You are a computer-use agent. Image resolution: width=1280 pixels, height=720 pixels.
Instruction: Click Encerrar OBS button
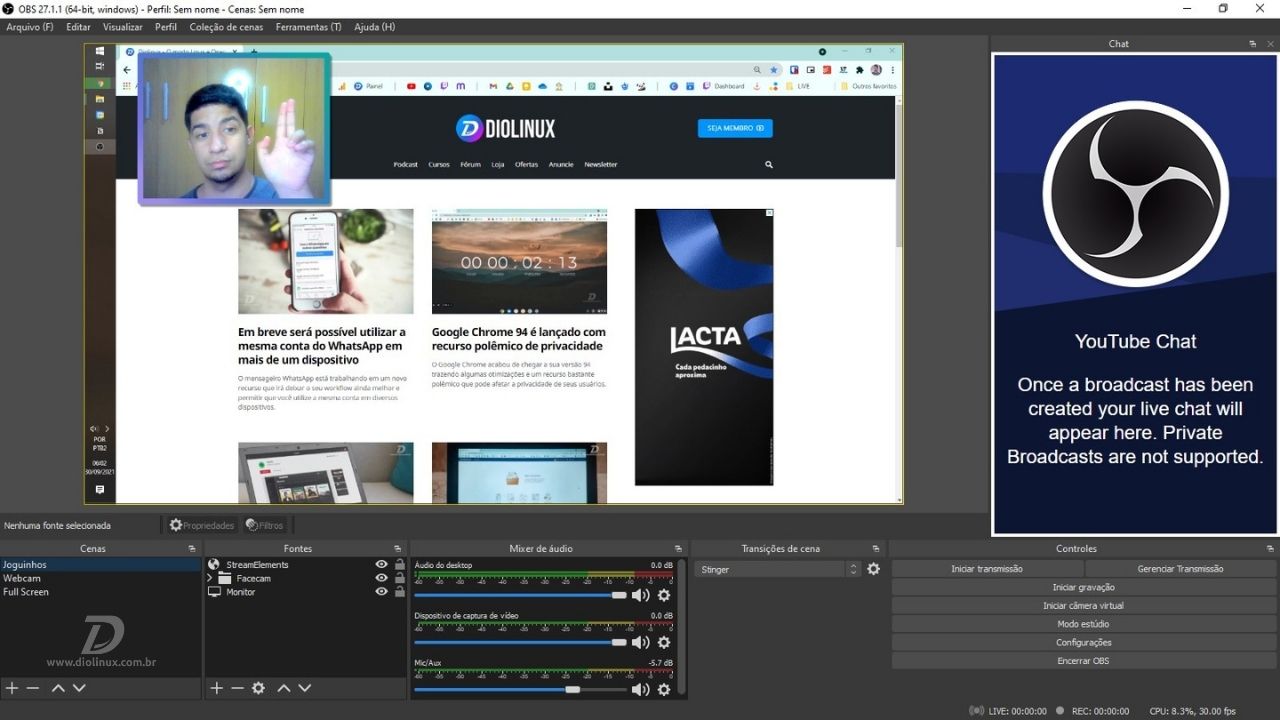[x=1083, y=661]
